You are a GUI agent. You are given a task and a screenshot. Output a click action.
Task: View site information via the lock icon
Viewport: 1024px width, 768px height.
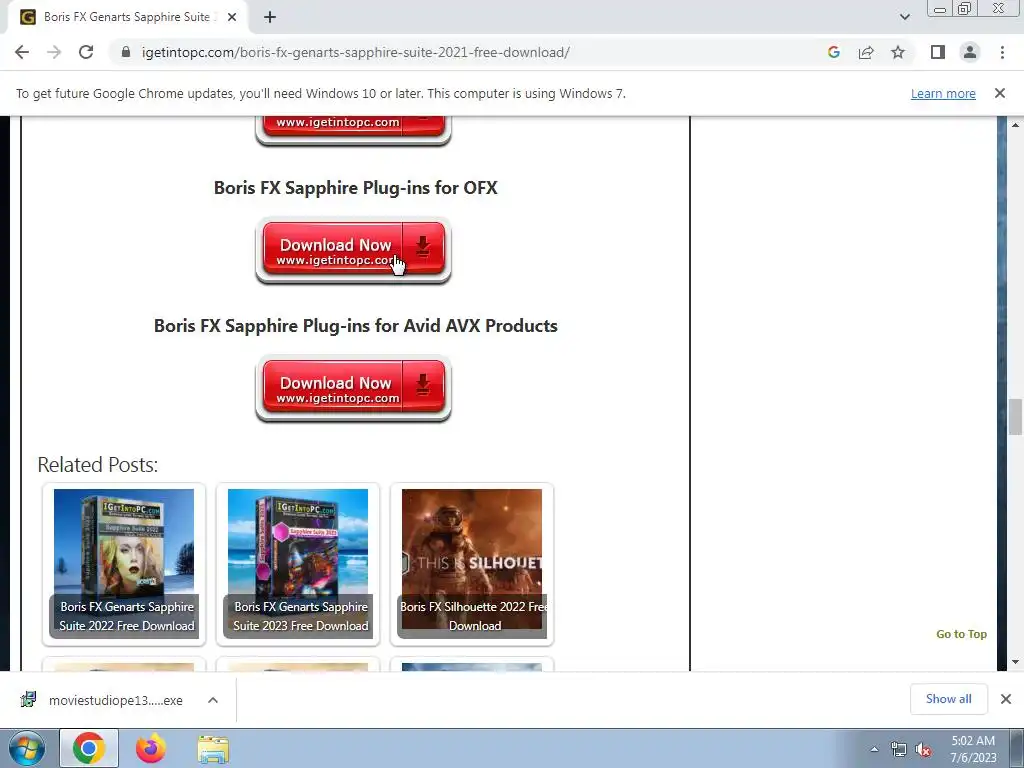pyautogui.click(x=126, y=52)
